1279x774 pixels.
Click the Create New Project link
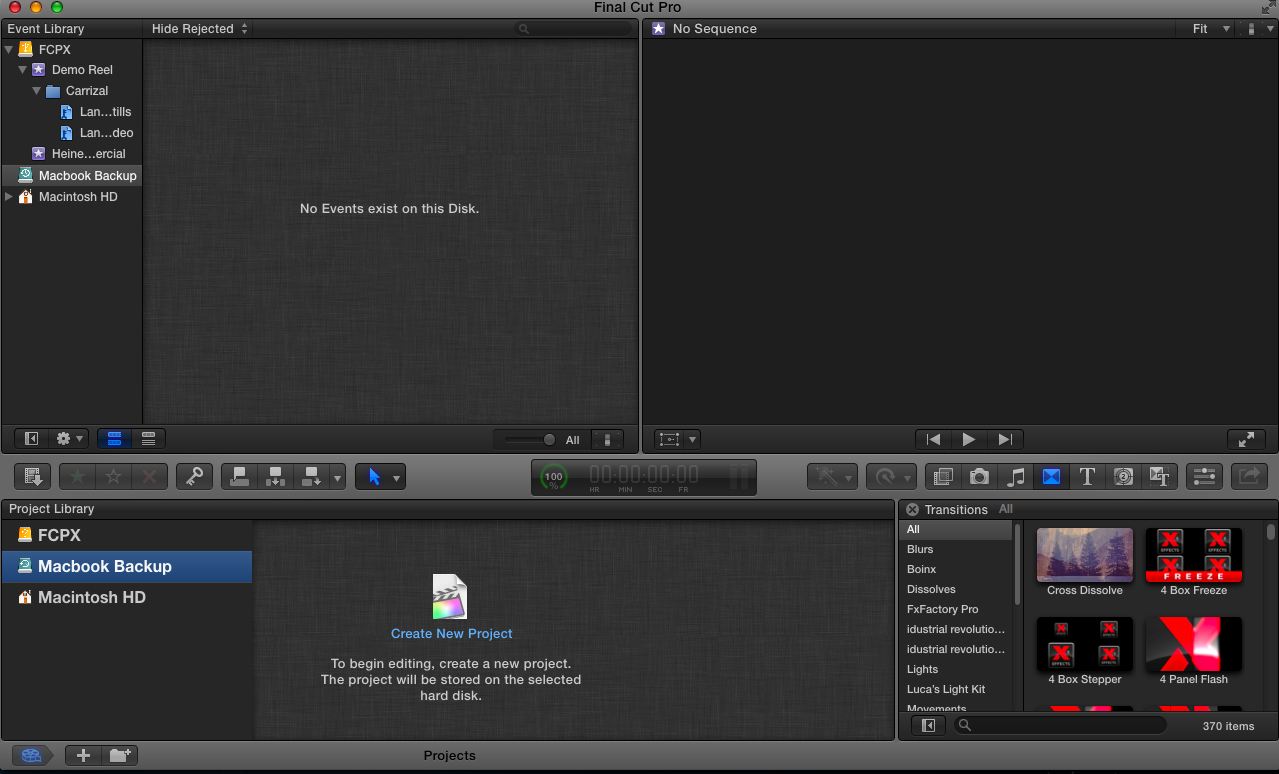pos(451,634)
